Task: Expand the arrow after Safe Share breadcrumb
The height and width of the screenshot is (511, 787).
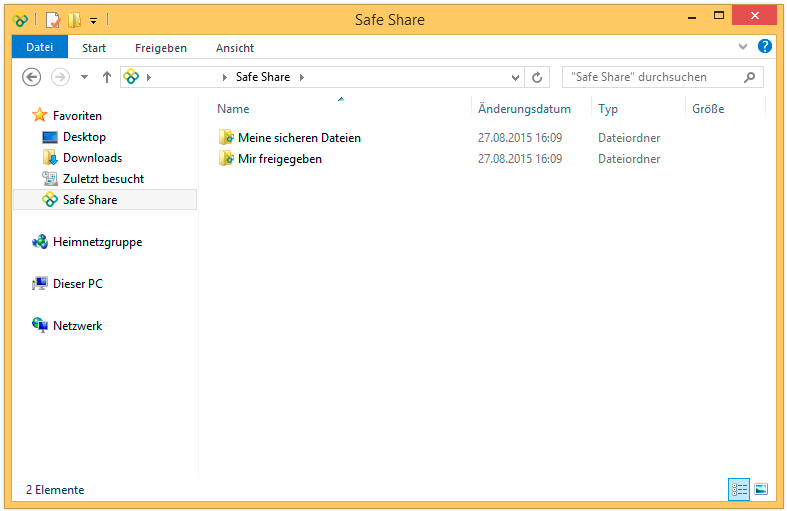Action: tap(302, 77)
